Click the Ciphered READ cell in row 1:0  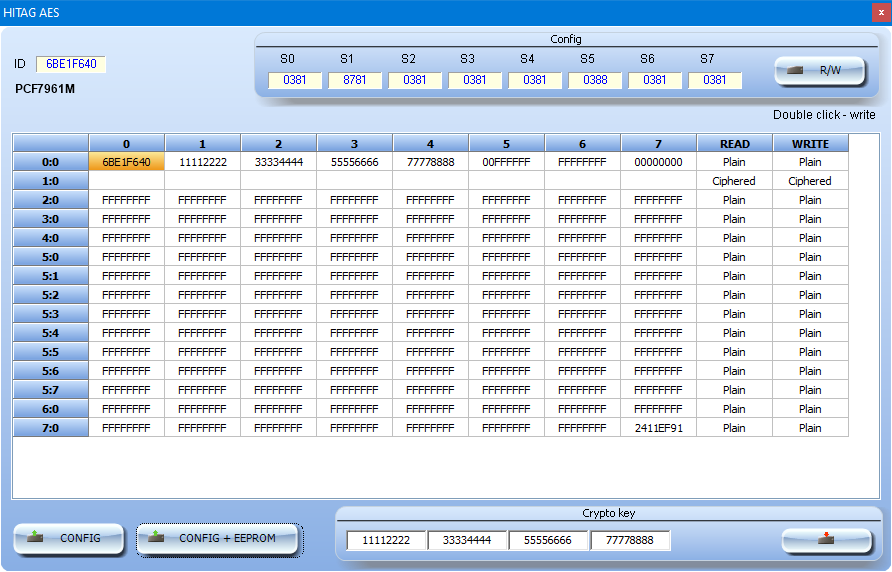[x=734, y=181]
